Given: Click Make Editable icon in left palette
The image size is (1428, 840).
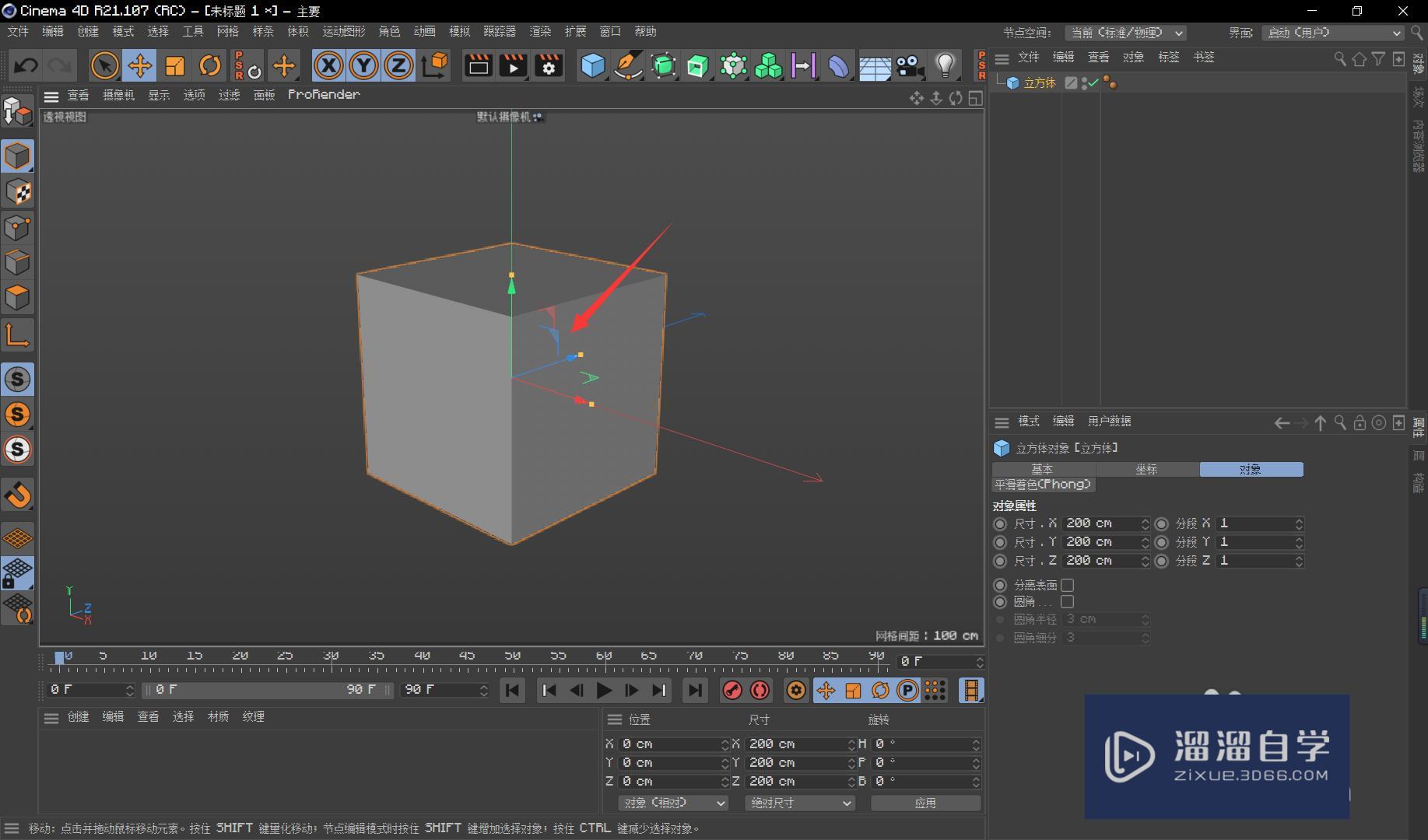Looking at the screenshot, I should pos(17,111).
